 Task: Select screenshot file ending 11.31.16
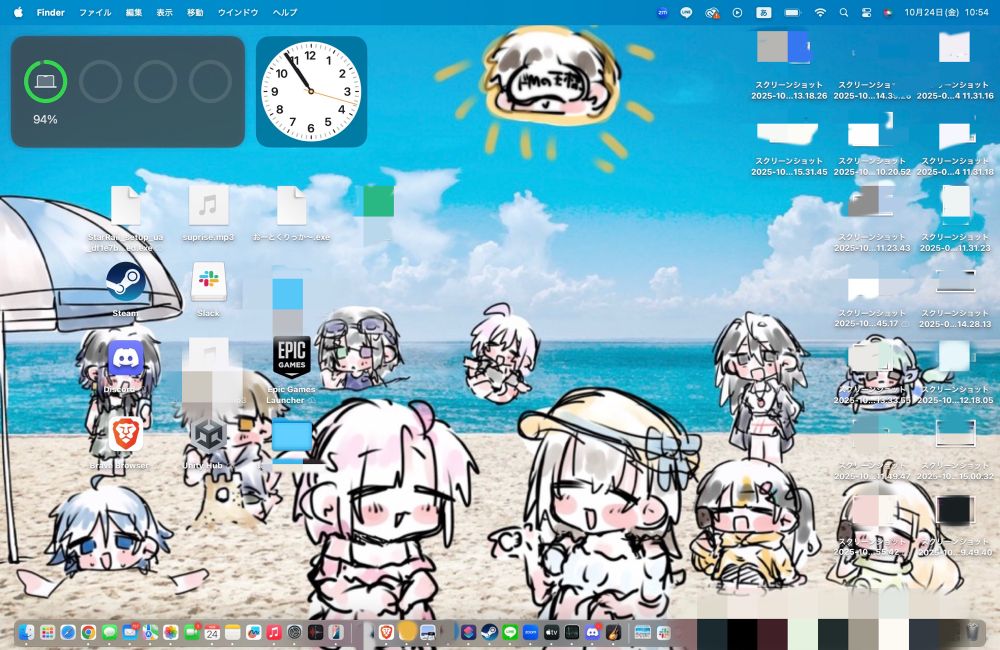click(x=955, y=65)
